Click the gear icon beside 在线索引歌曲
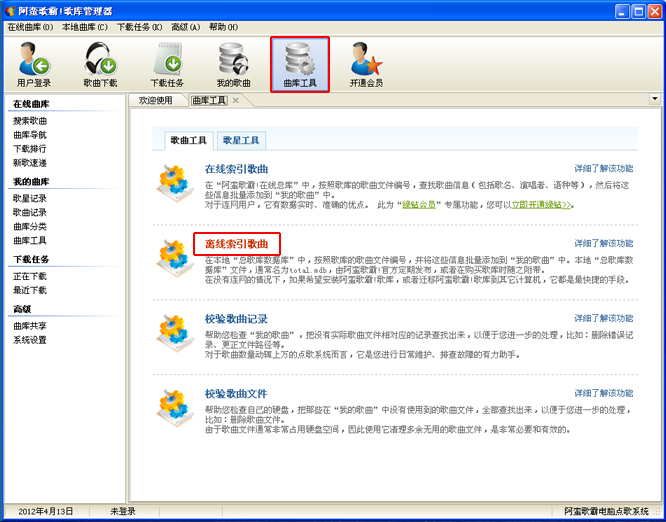The width and height of the screenshot is (666, 522). click(x=175, y=183)
